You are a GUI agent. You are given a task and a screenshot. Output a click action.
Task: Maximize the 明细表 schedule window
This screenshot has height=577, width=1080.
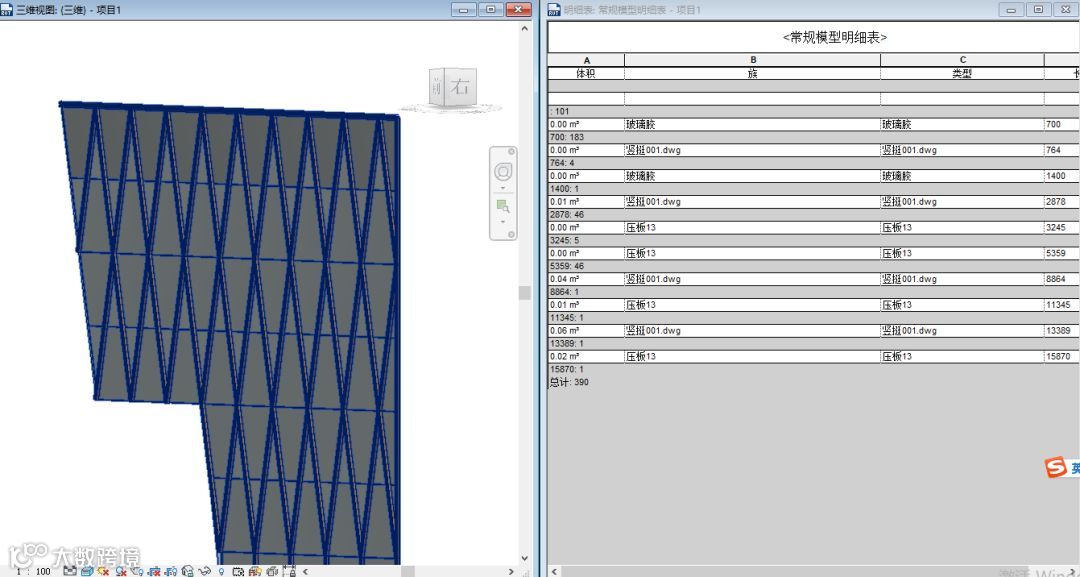pos(1037,10)
